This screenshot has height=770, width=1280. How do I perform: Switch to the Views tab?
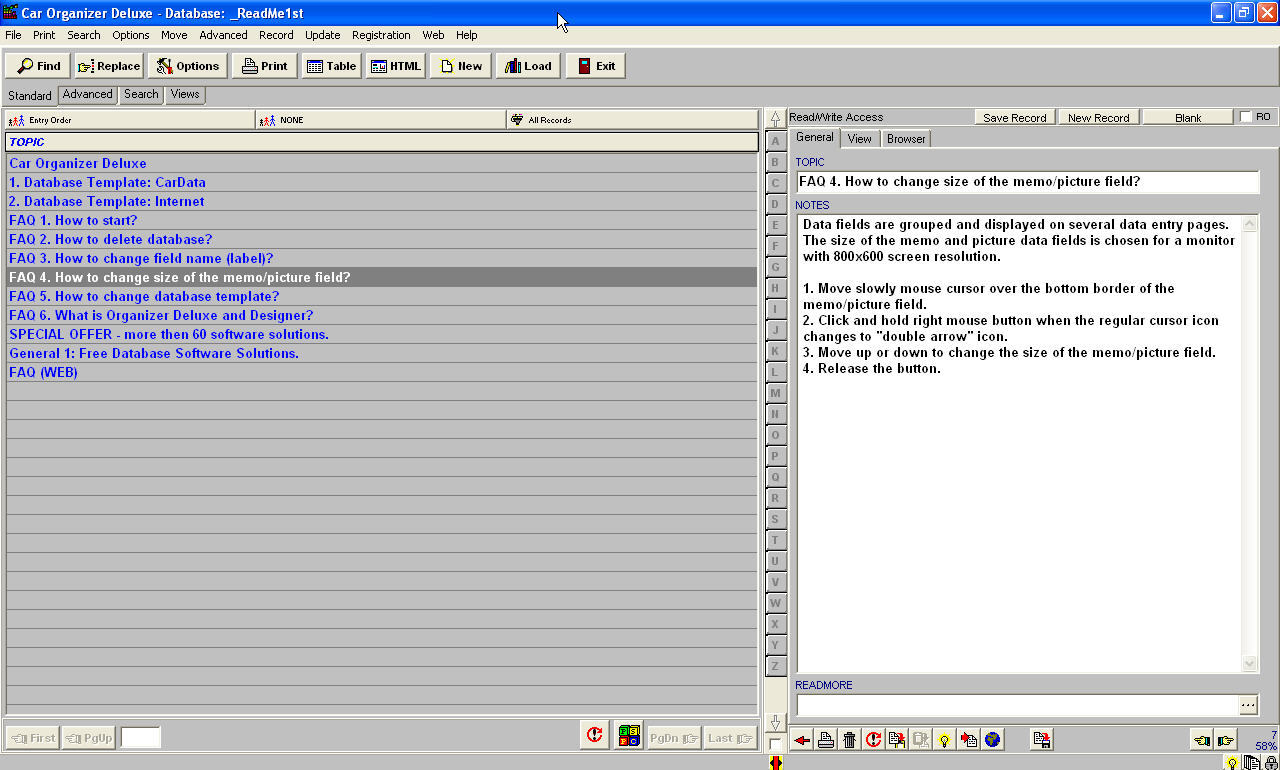point(185,94)
